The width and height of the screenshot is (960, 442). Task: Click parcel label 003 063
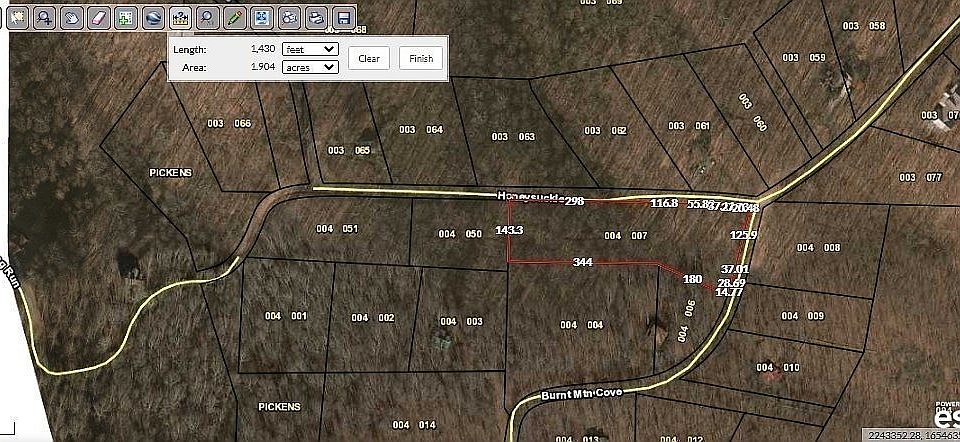click(x=513, y=137)
